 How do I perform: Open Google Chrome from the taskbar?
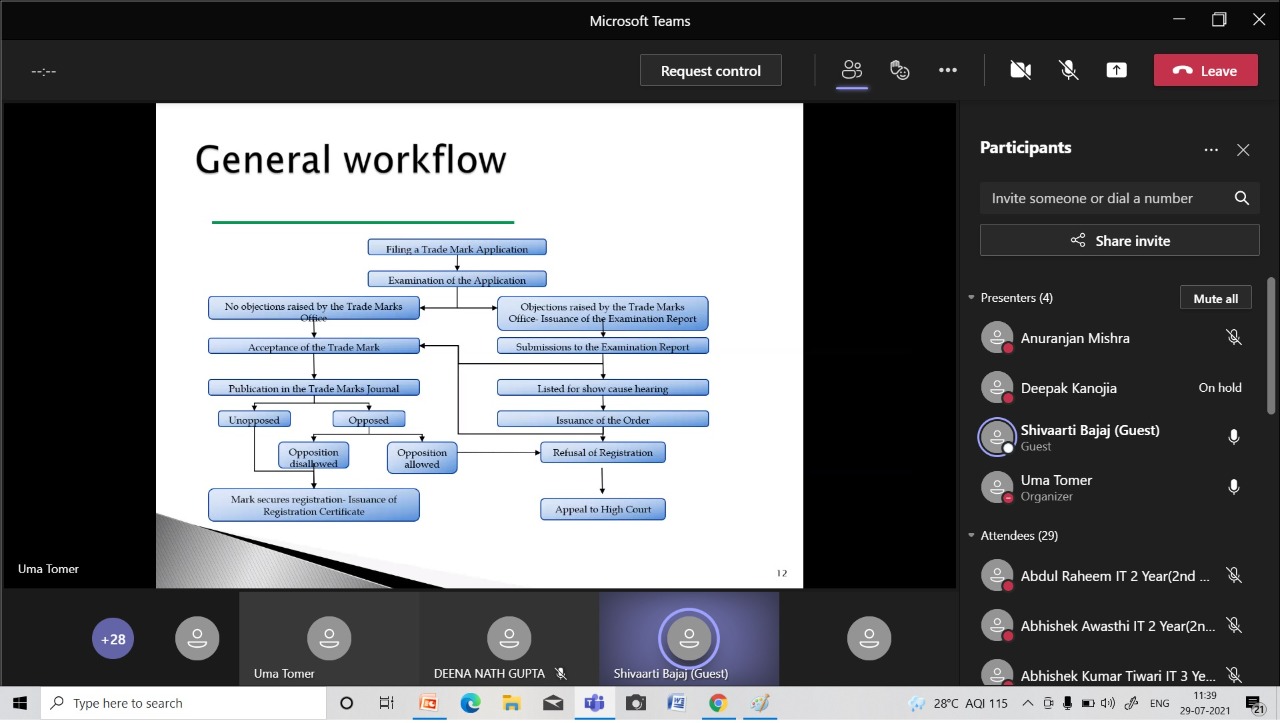pyautogui.click(x=717, y=703)
